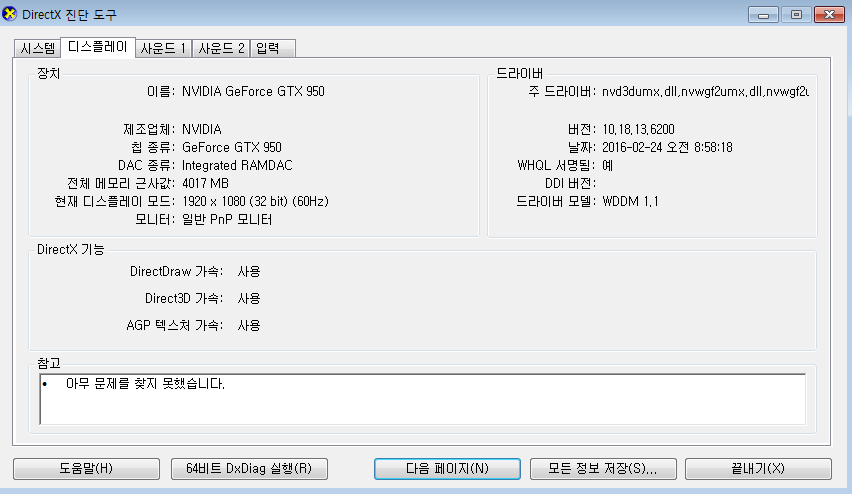
Task: Click display mode 1920 x 1080 value
Action: (x=255, y=202)
